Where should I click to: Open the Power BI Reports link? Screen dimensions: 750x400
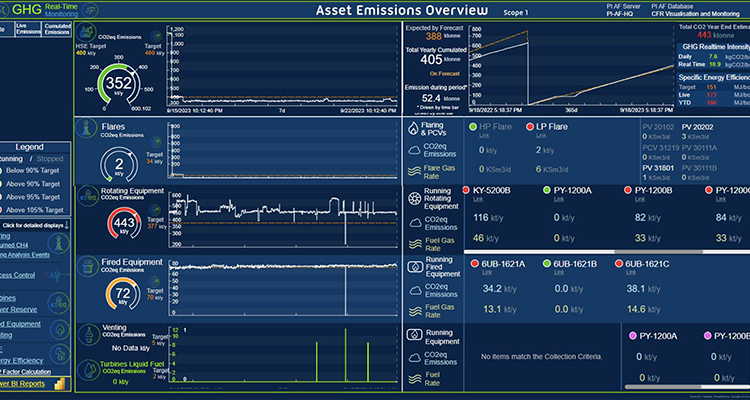click(22, 384)
